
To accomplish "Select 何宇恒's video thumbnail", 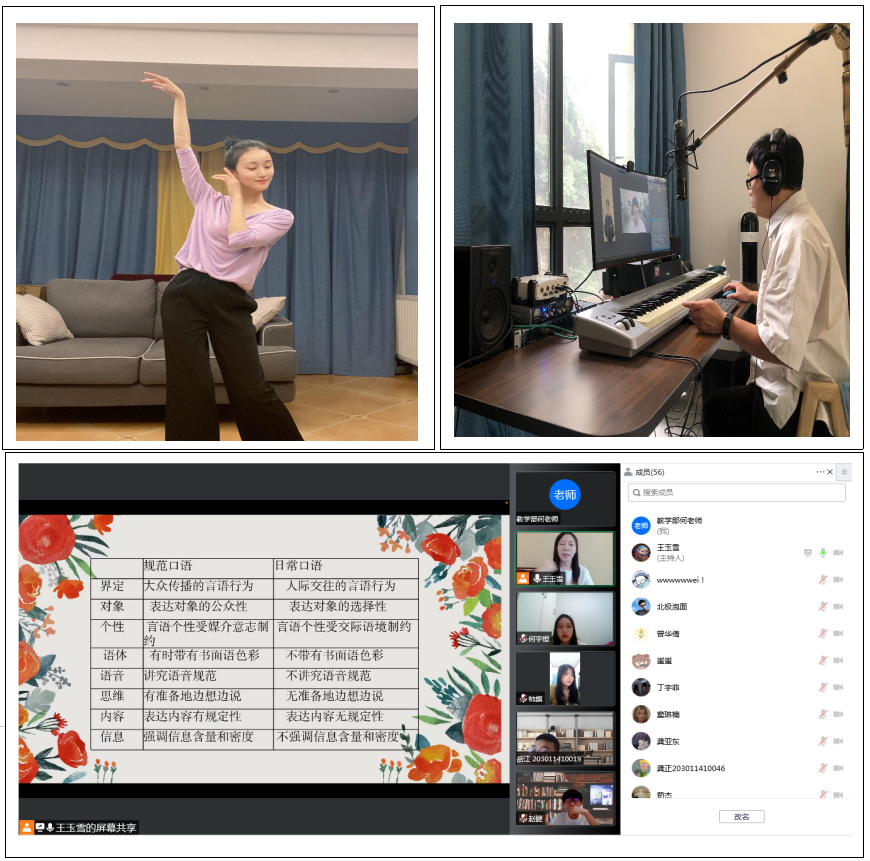I will tap(565, 618).
